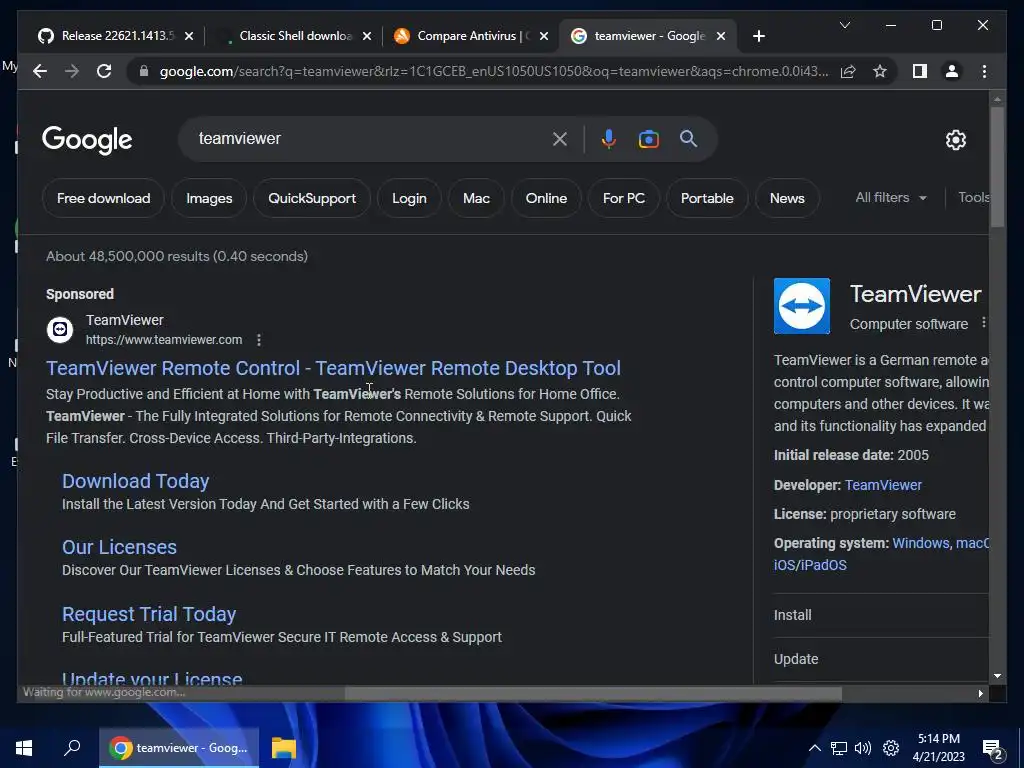Open the Download Today sitelink
Screen dimensions: 1024x768
coord(135,481)
